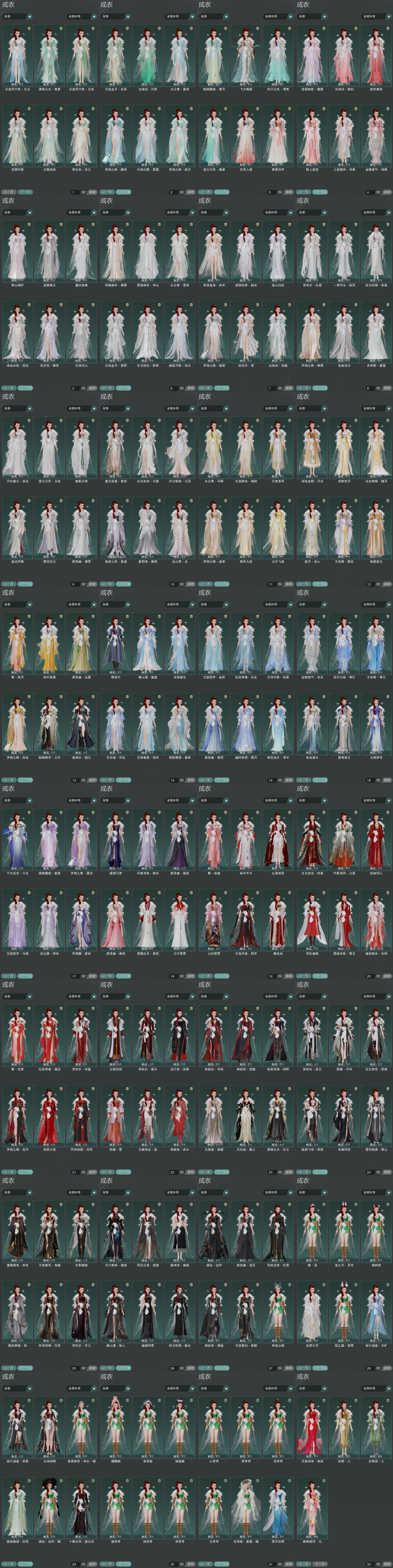Click the 东风入律 outfit name label
393x1568 pixels.
coord(246,170)
